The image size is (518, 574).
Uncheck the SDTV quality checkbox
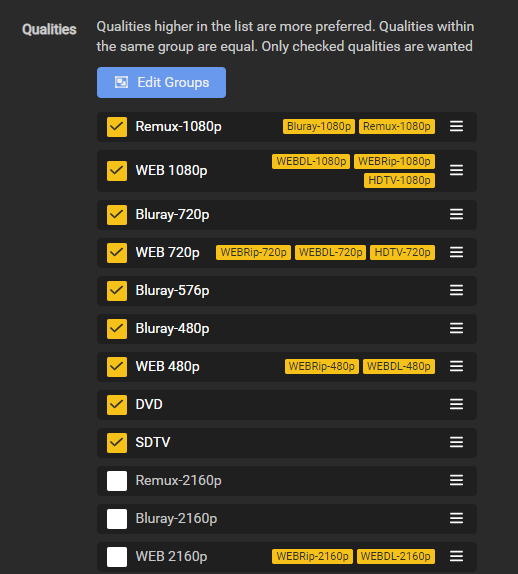pos(117,443)
